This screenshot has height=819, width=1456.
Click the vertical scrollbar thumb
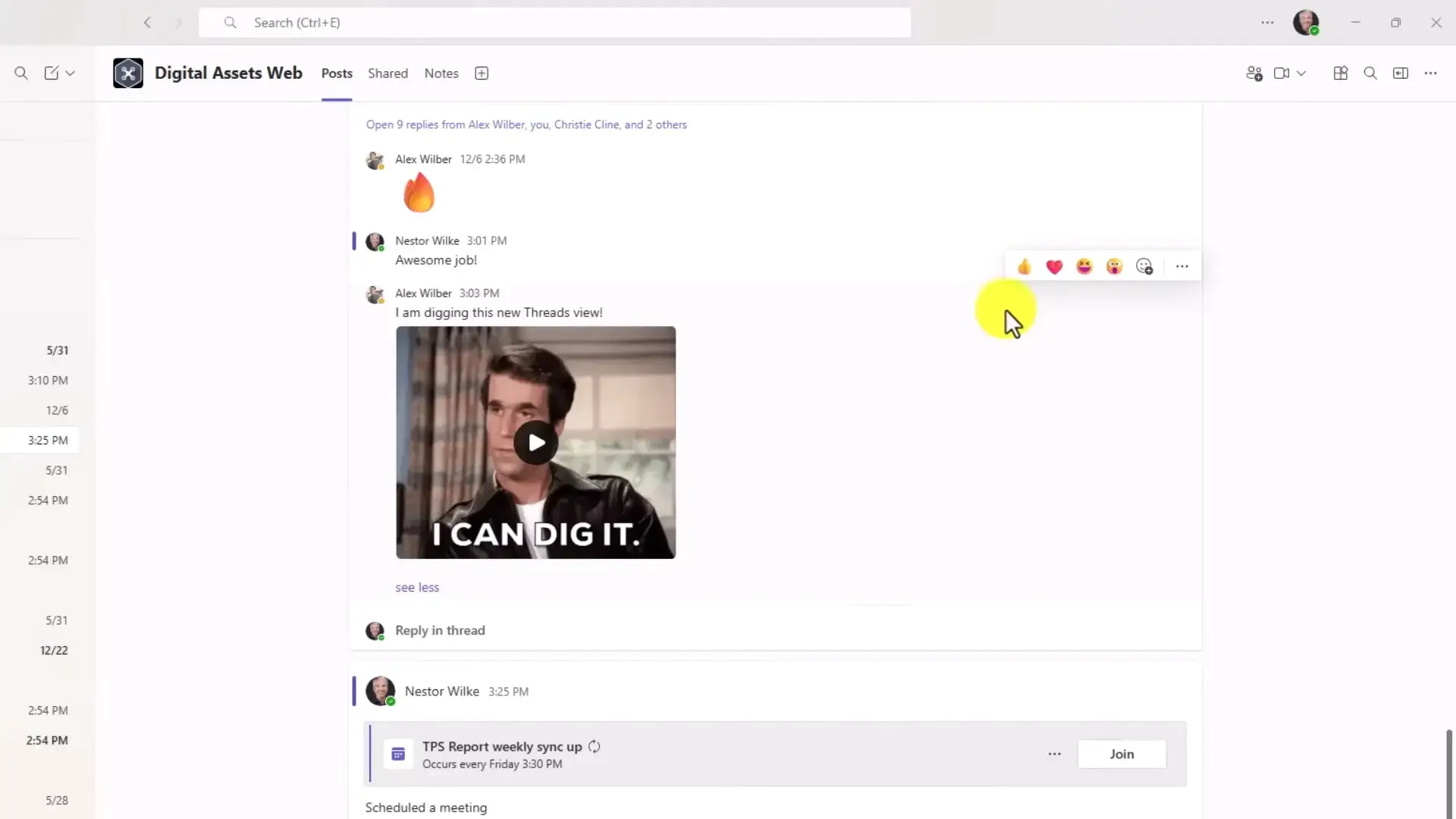(1449, 773)
